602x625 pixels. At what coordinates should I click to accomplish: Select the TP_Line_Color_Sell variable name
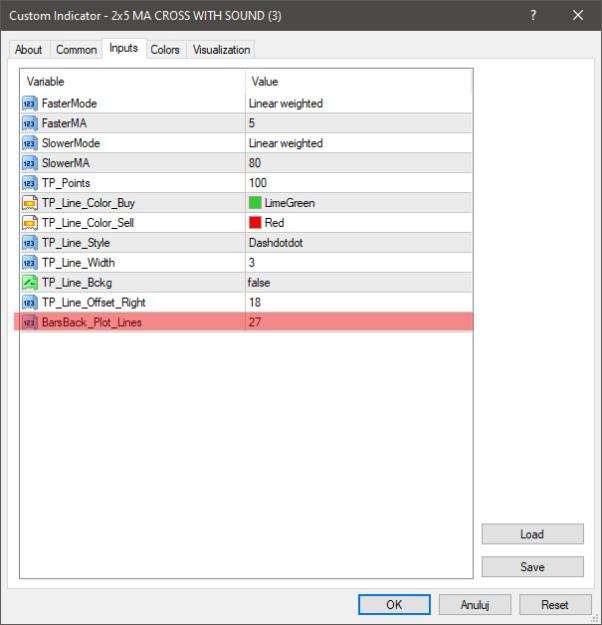click(x=88, y=223)
